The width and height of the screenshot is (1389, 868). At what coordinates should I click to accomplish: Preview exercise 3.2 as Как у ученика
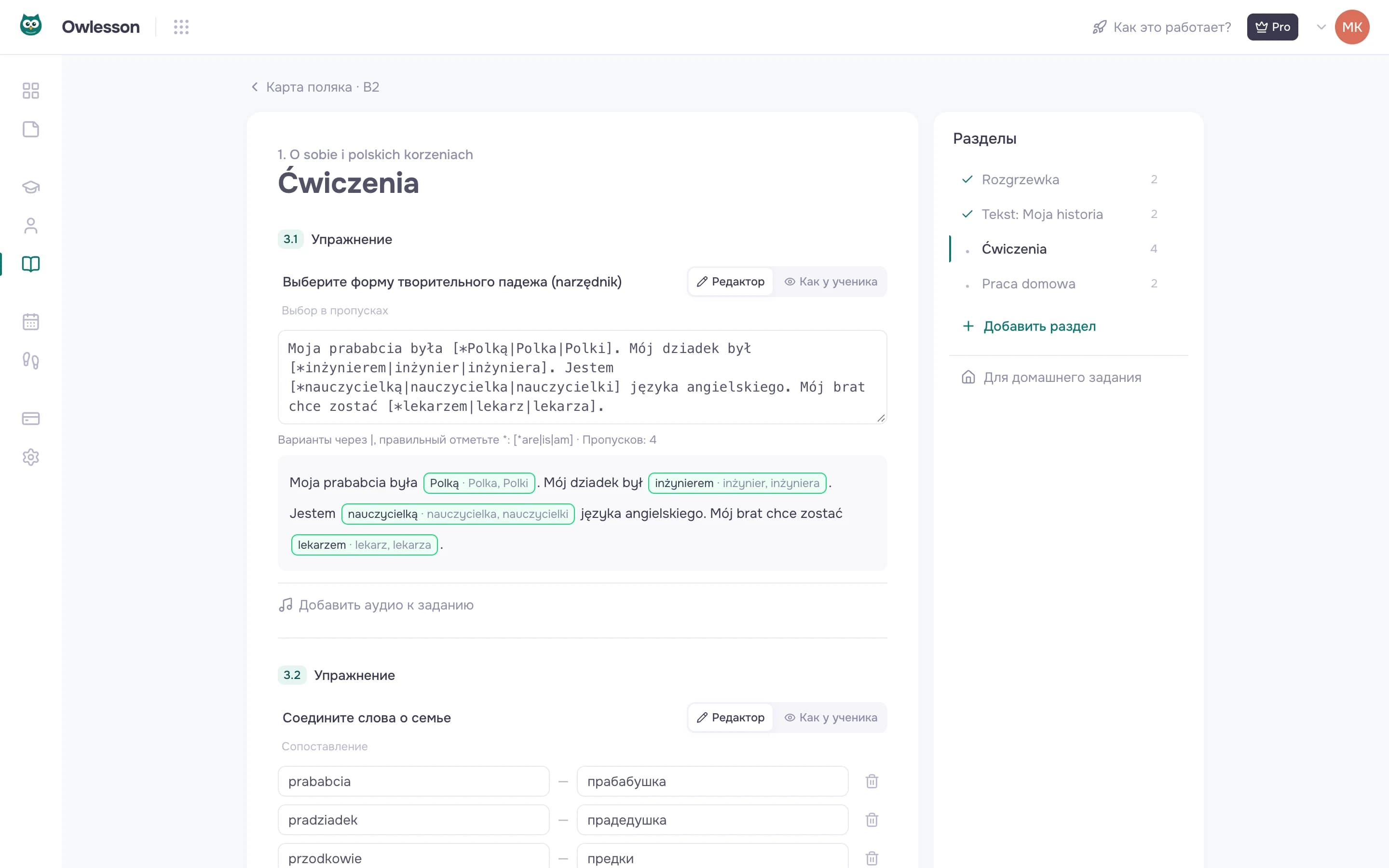[830, 718]
